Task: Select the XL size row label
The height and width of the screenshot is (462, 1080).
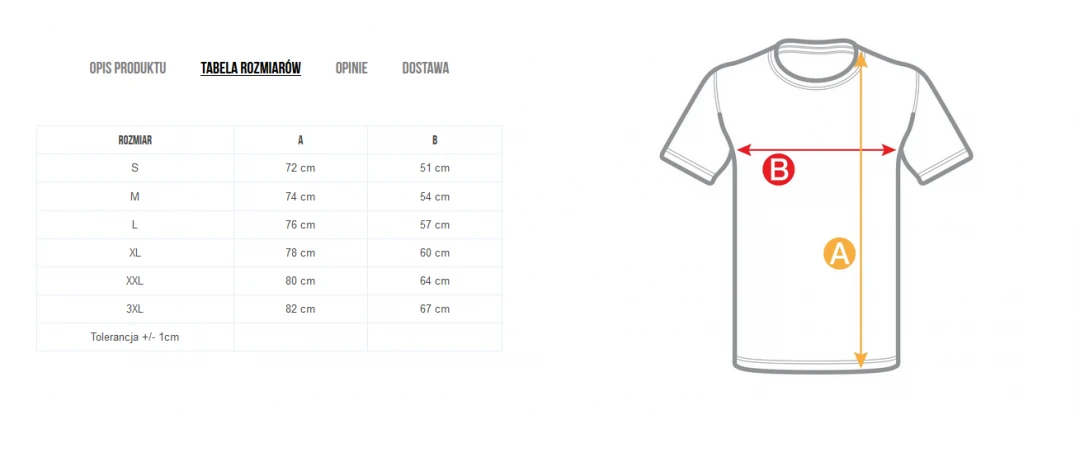Action: pyautogui.click(x=135, y=253)
